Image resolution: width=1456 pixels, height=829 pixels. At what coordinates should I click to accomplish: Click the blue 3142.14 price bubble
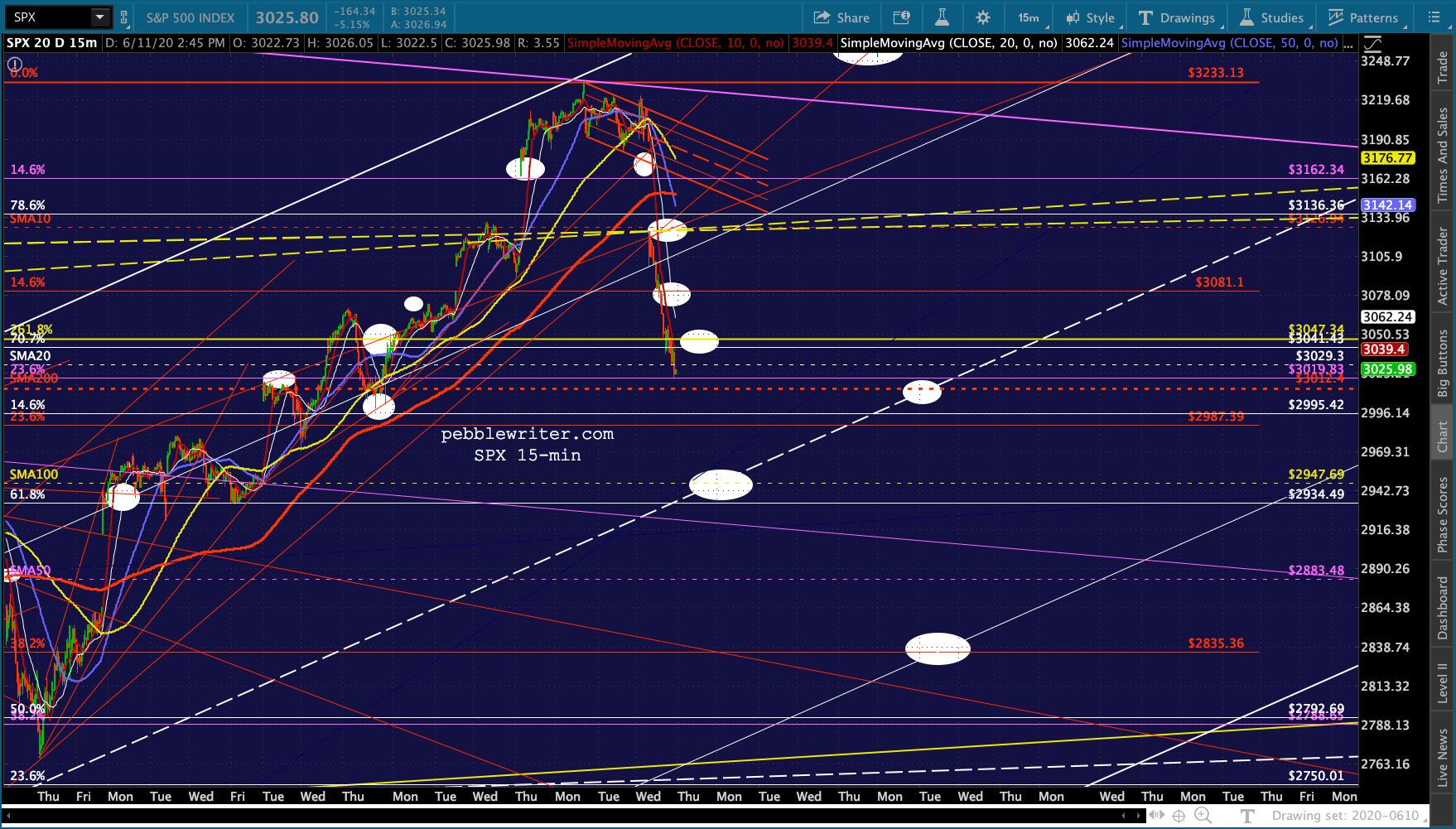(x=1387, y=205)
